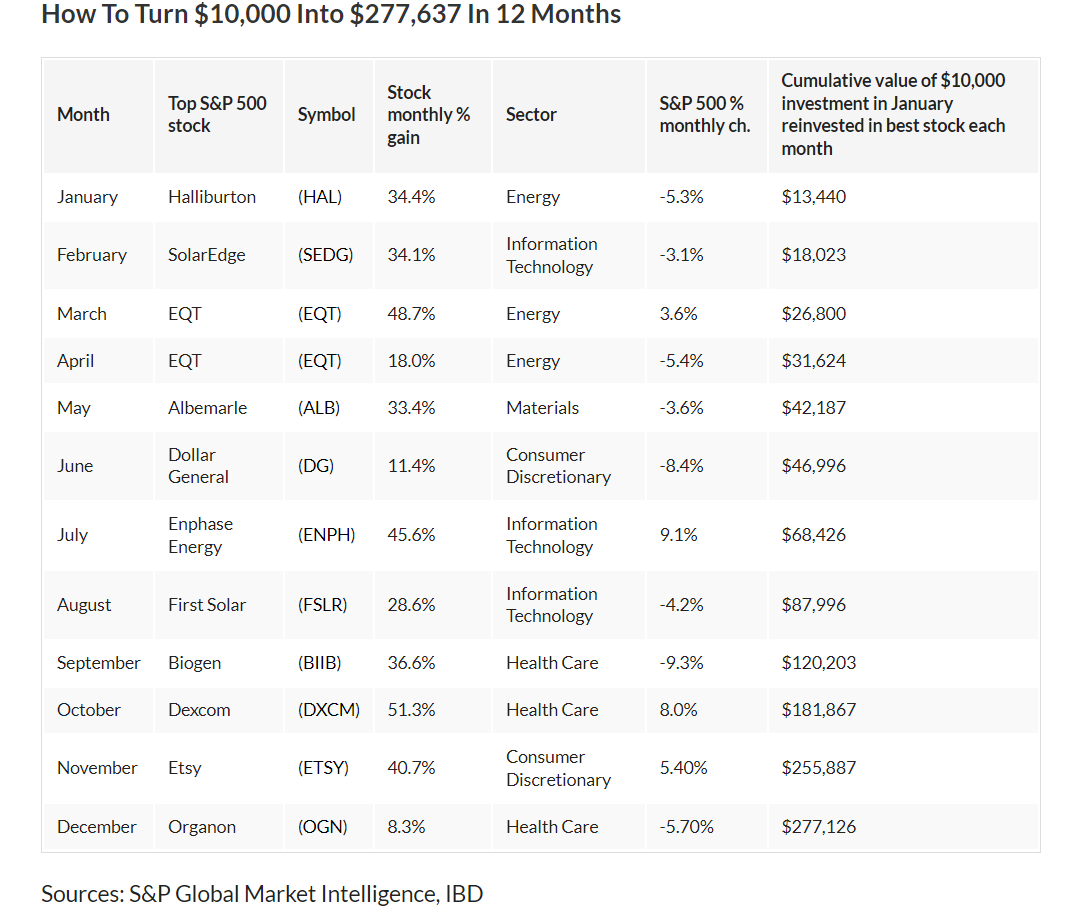Select the Biogen stock cell
Image resolution: width=1086 pixels, height=923 pixels.
click(195, 663)
